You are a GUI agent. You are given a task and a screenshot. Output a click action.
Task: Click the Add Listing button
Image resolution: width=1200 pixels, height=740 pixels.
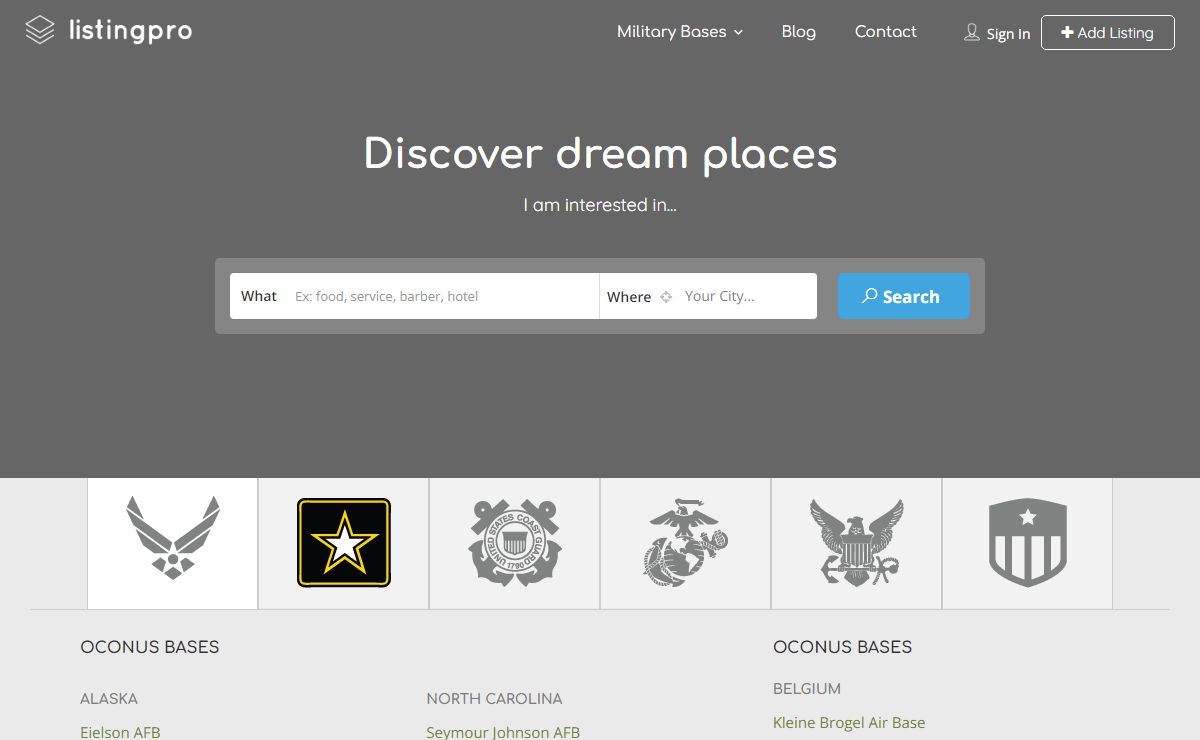(1108, 33)
